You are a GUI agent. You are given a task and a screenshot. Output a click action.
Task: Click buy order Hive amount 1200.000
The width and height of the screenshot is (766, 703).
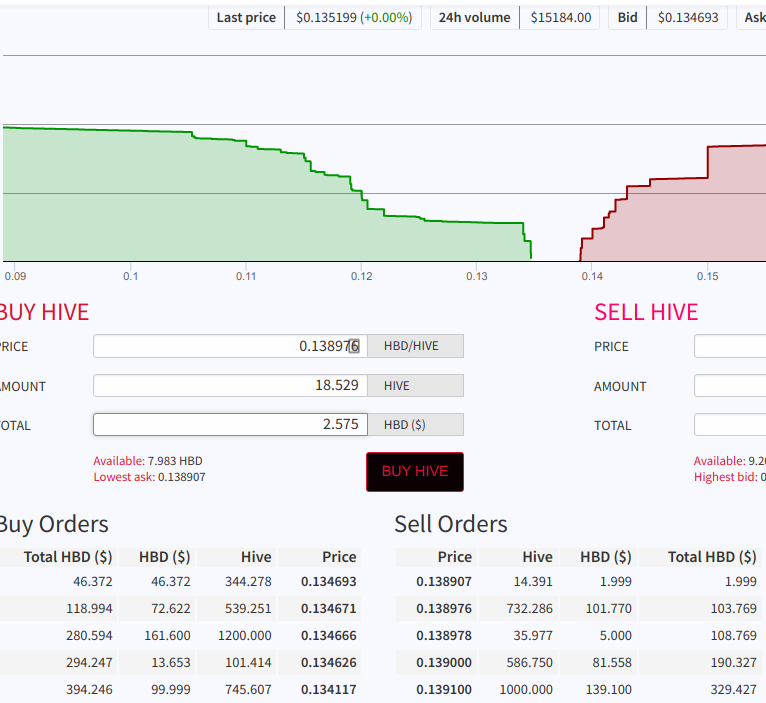(245, 636)
